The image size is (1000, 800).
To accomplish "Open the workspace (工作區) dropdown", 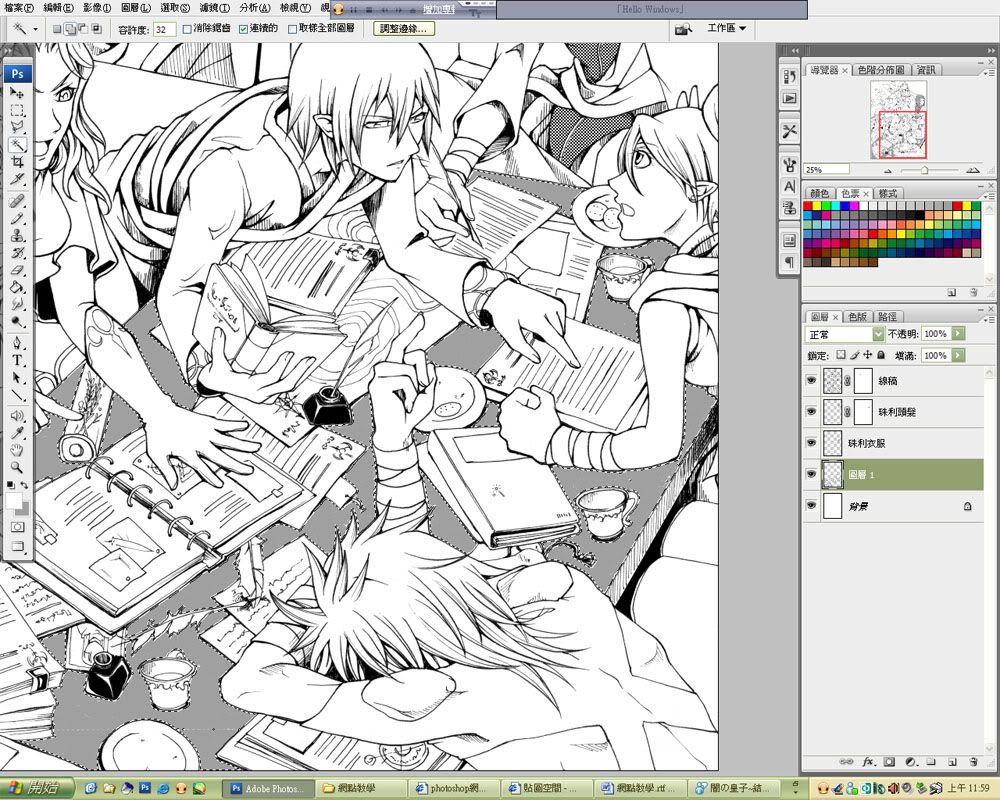I will (726, 28).
